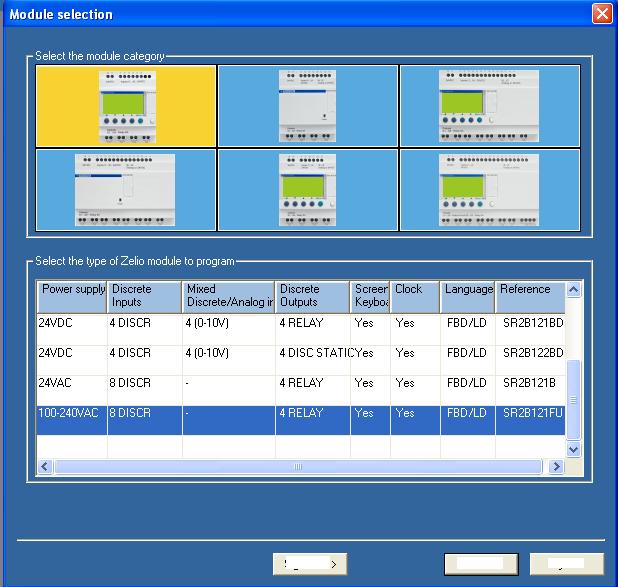
Task: Click the Screen Keyboard column header
Action: (370, 297)
